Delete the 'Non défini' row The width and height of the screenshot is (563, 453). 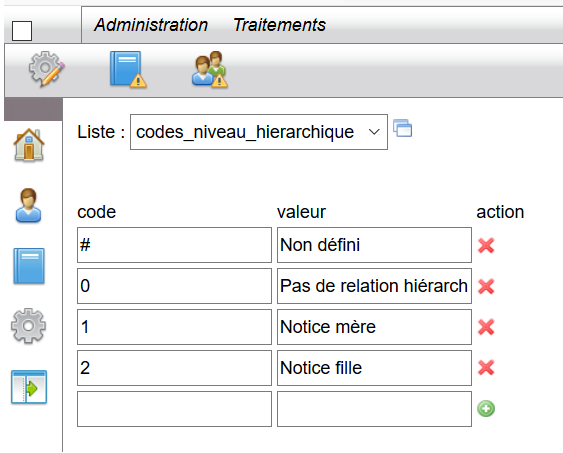coord(486,246)
